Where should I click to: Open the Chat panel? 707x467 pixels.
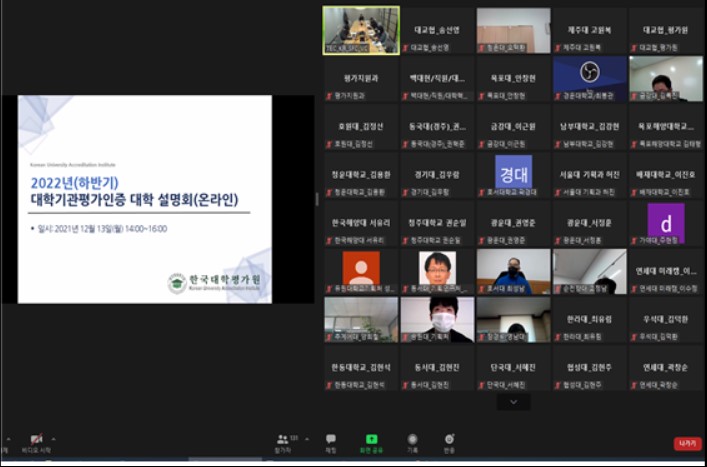point(331,439)
